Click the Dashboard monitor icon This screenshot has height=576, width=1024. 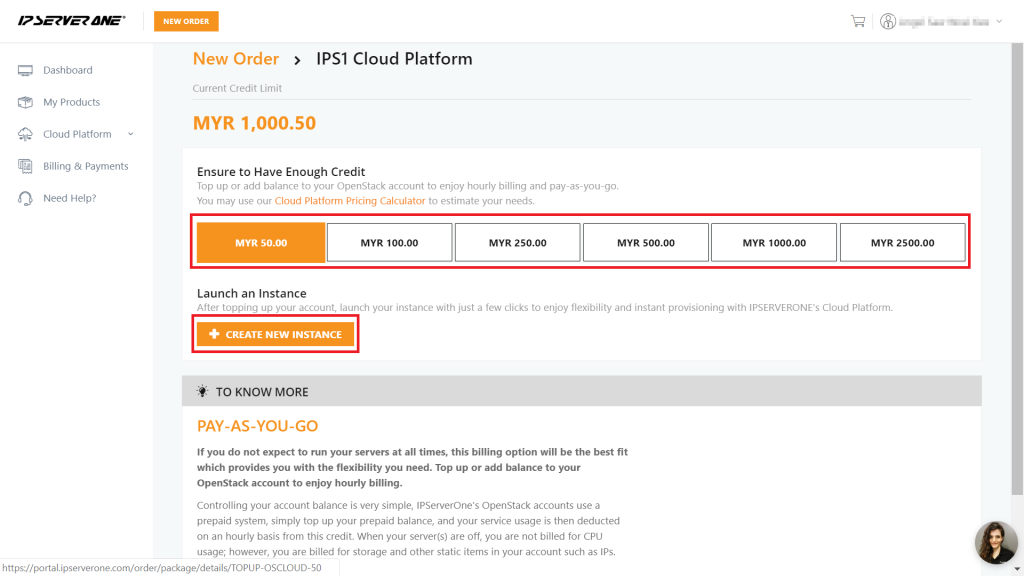point(25,70)
